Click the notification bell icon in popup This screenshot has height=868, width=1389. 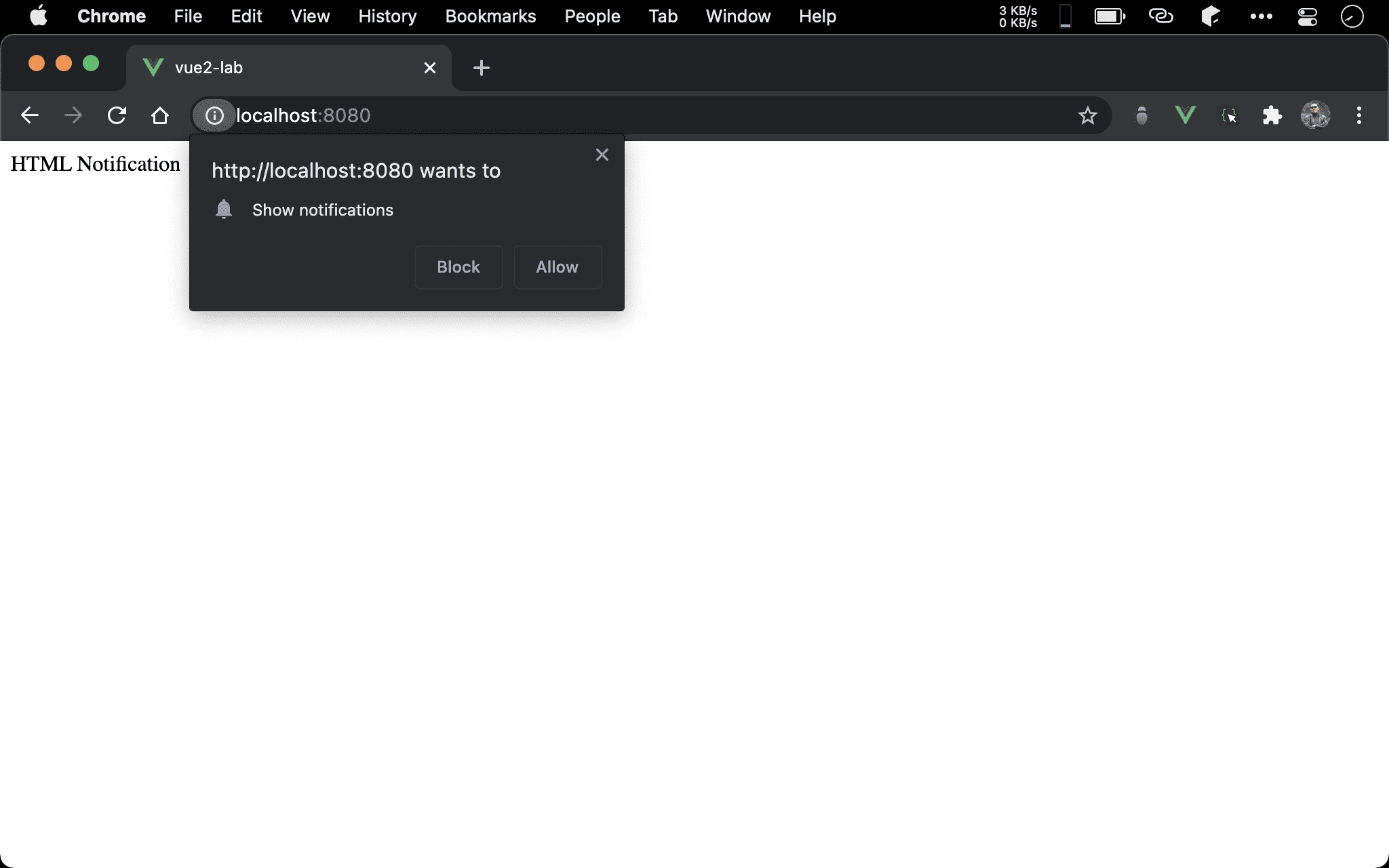223,210
